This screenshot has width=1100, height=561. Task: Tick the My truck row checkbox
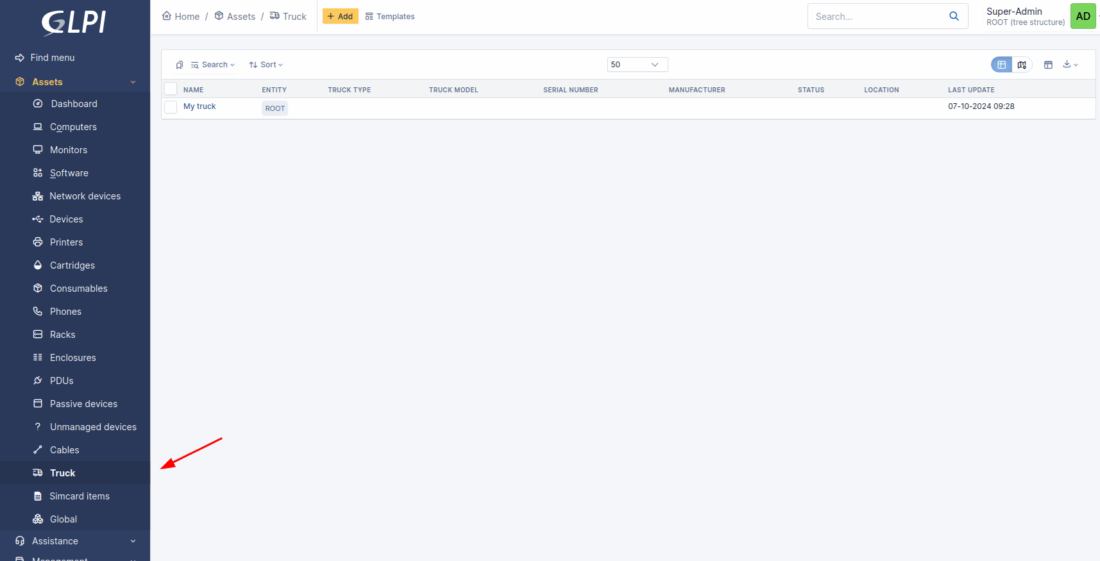coord(170,107)
